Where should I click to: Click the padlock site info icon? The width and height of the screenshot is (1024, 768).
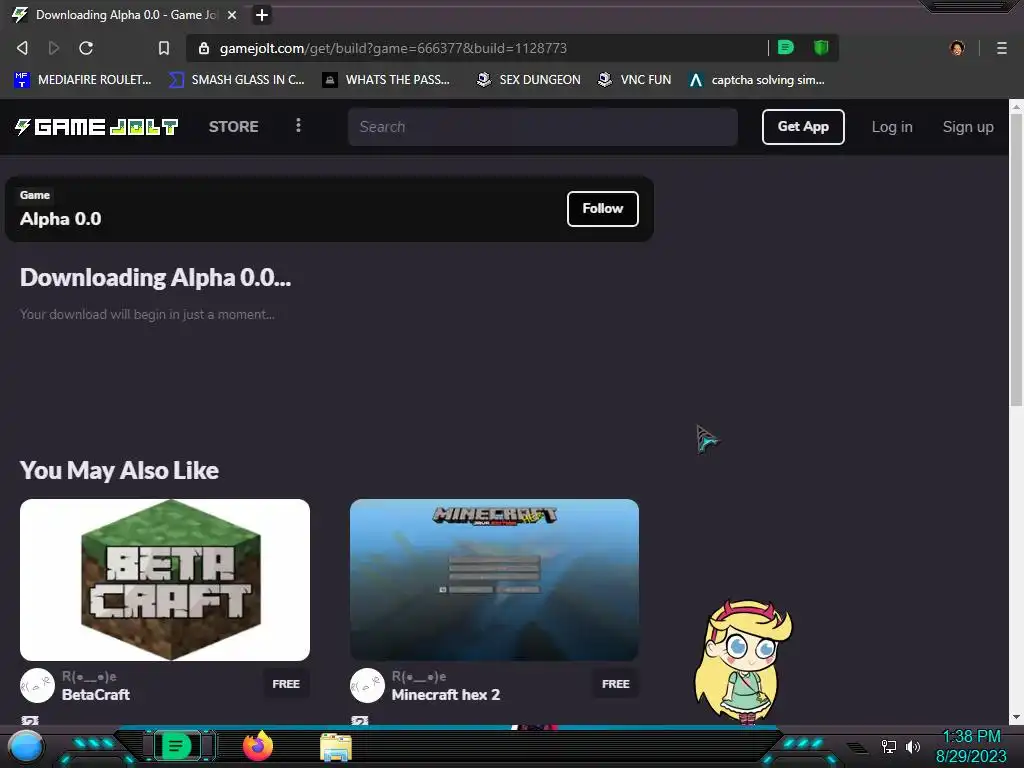coord(204,48)
